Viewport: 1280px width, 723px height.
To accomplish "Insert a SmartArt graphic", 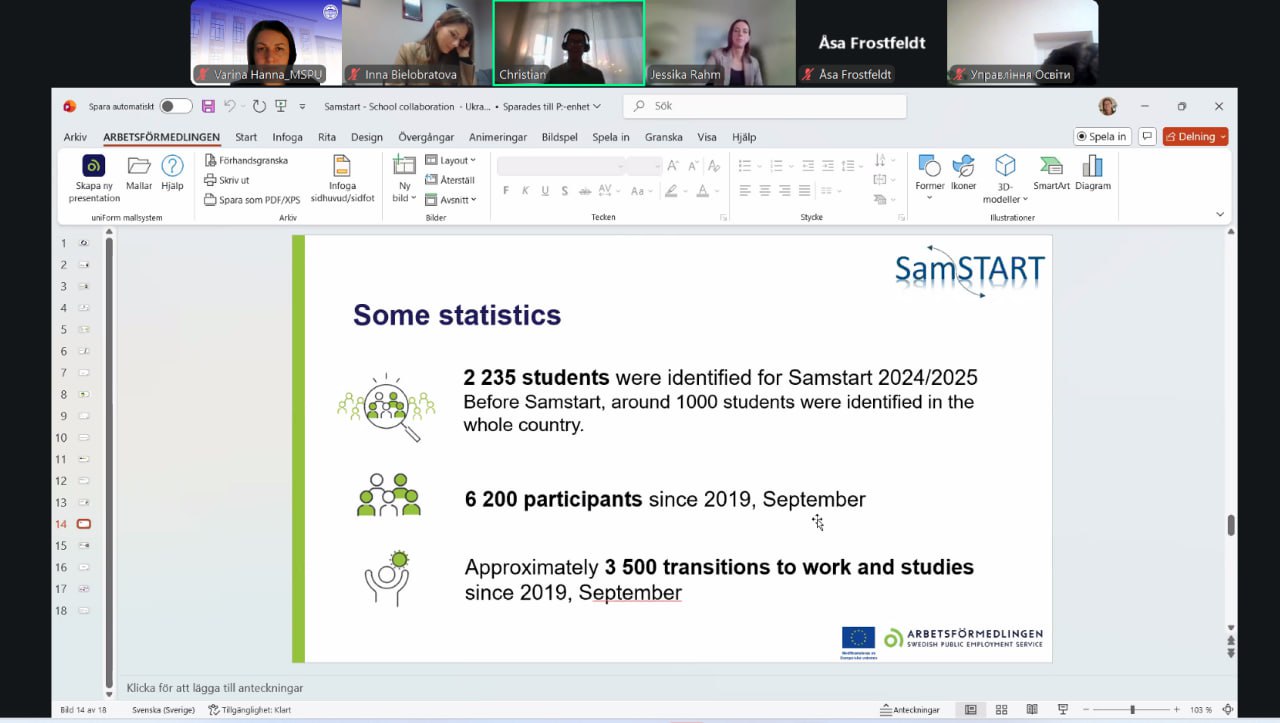I will (1051, 167).
